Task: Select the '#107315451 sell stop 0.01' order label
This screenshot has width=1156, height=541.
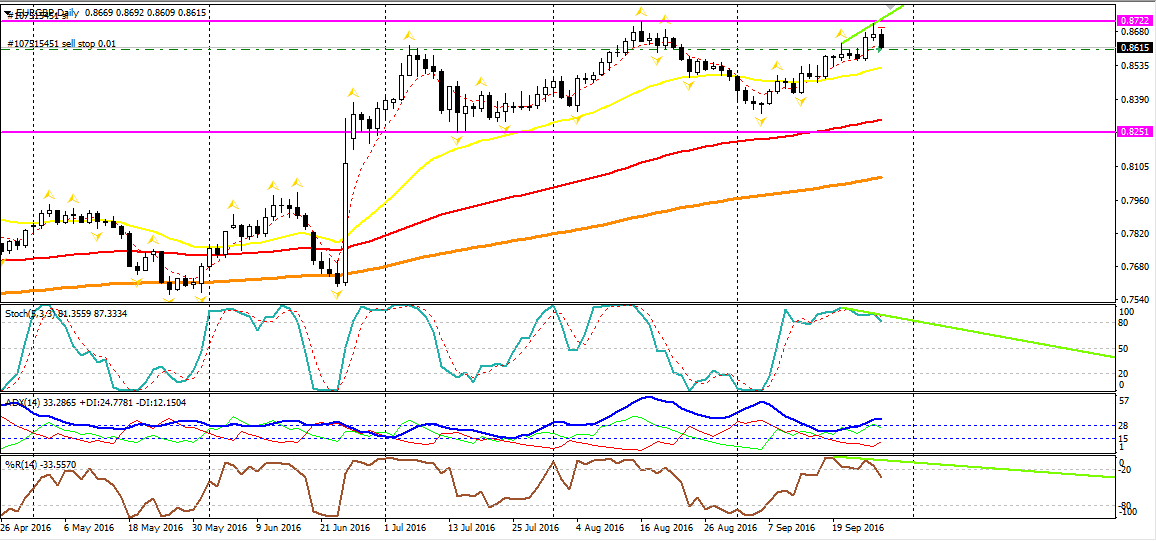Action: pos(62,44)
